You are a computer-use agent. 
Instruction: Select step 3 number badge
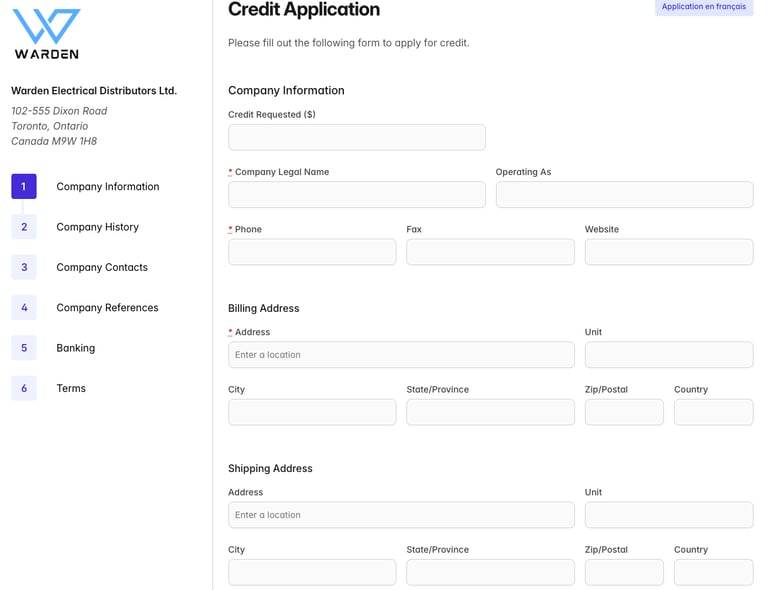pyautogui.click(x=24, y=267)
